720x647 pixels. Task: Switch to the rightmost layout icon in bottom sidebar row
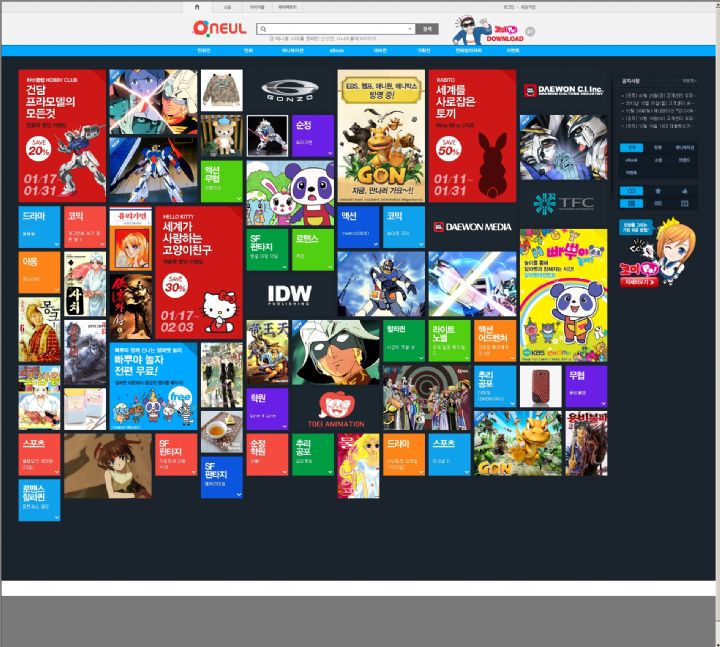(684, 203)
